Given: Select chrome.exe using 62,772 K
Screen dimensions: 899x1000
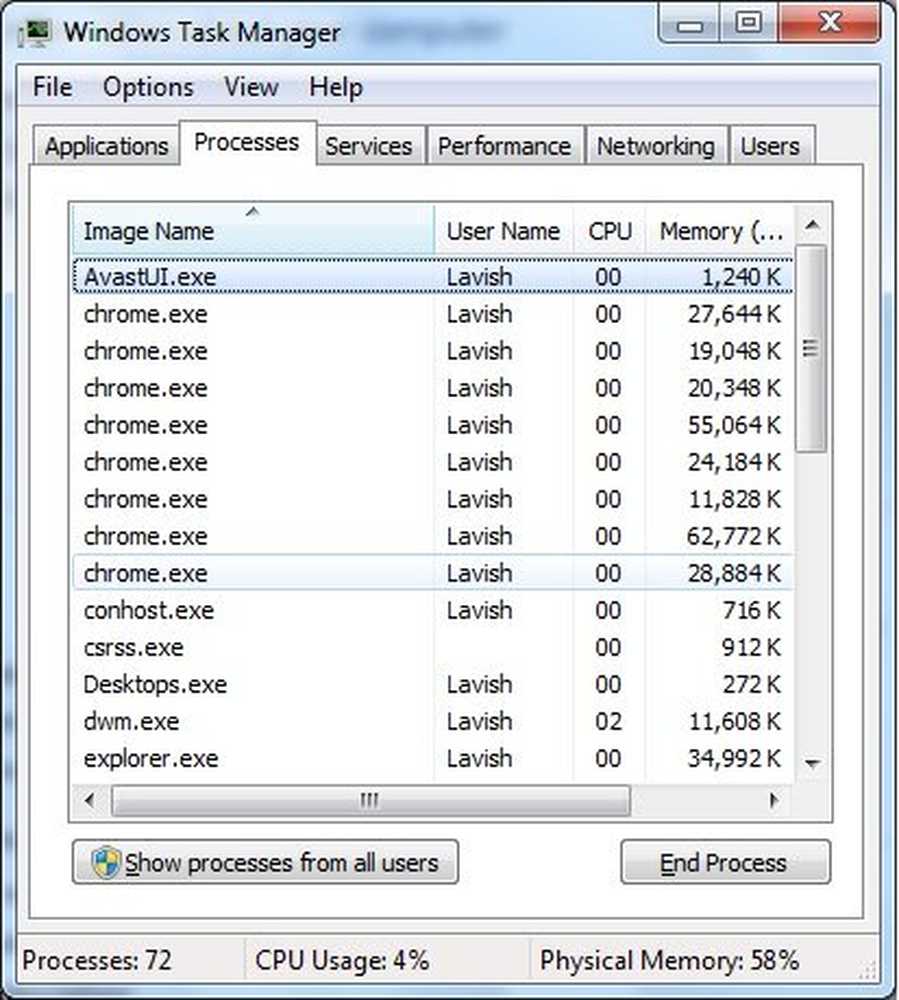Looking at the screenshot, I should [x=433, y=536].
